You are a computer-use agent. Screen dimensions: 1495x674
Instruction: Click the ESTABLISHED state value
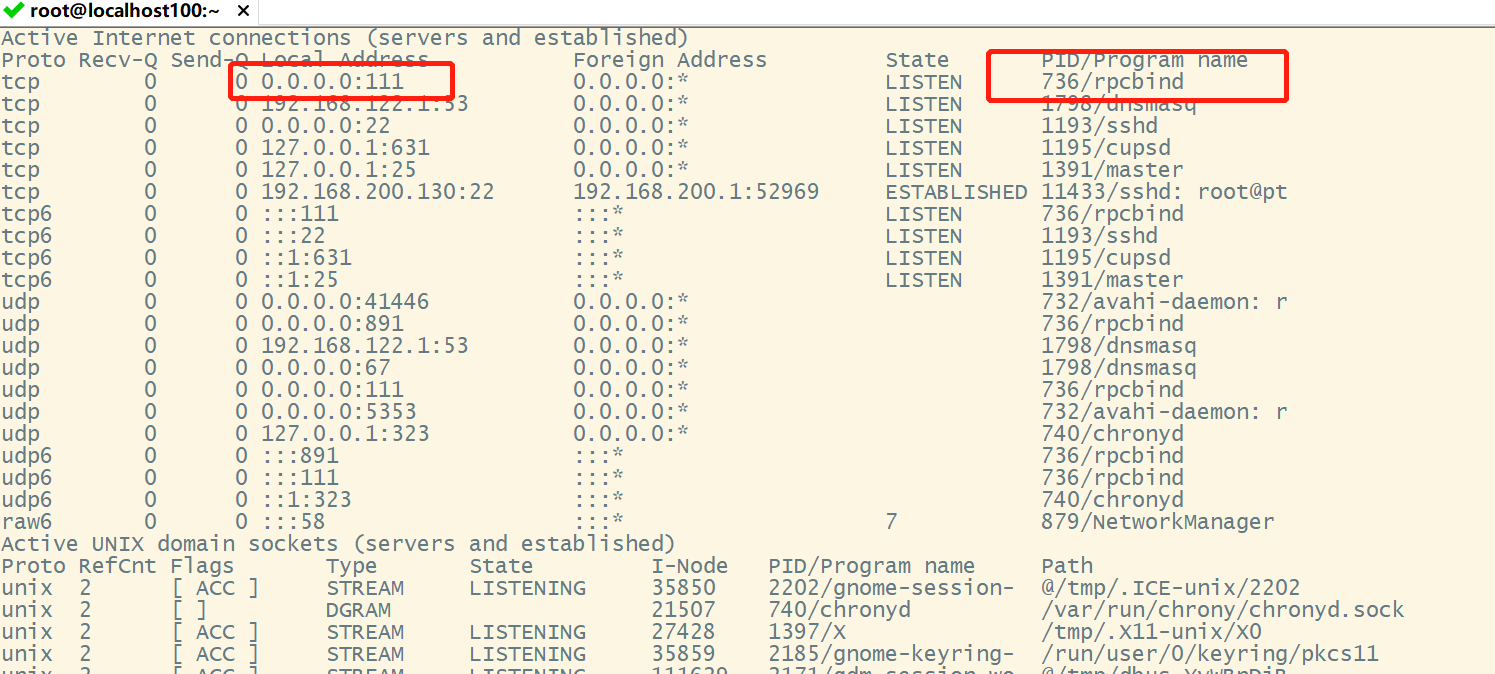(956, 192)
